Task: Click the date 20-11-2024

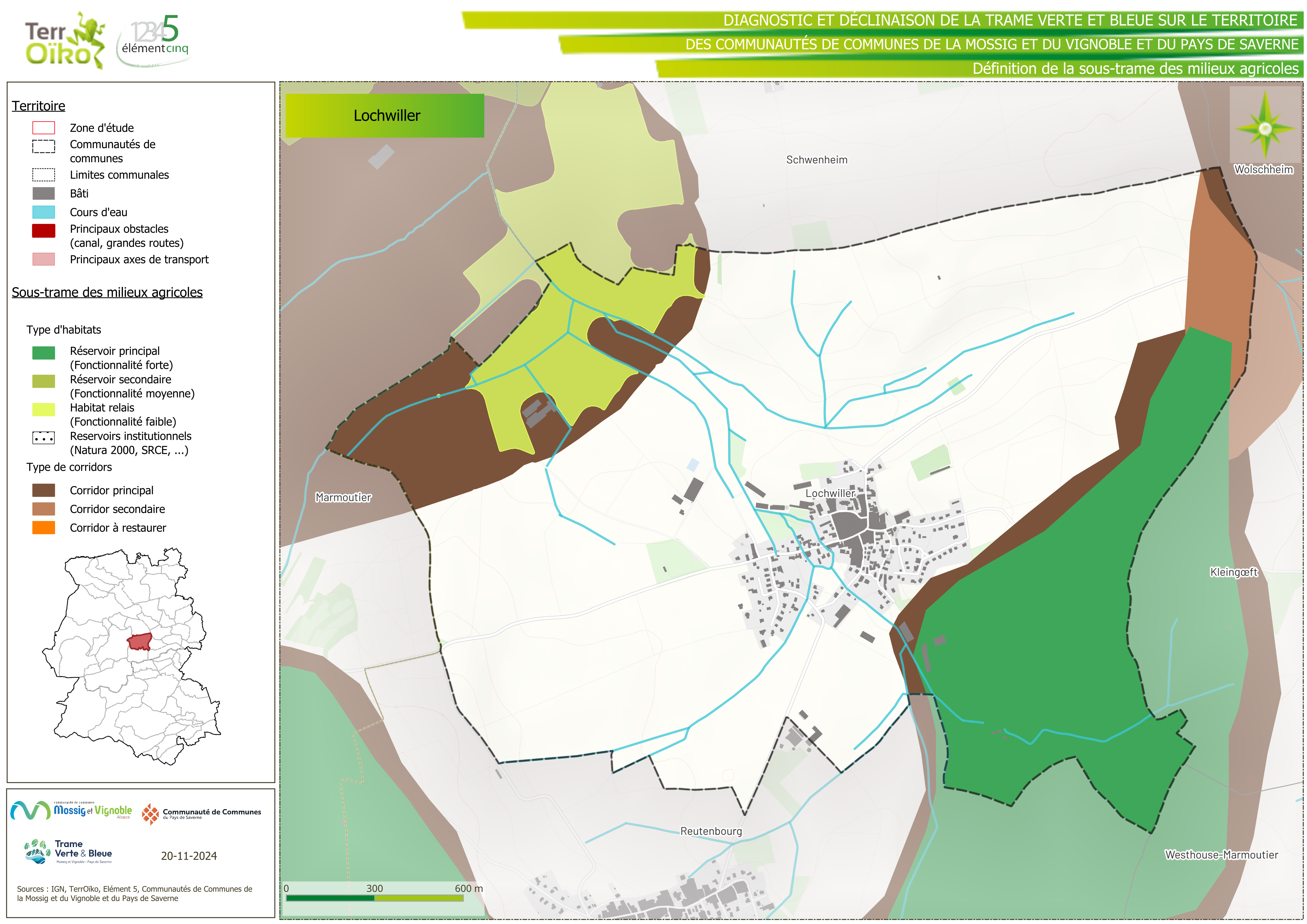Action: pos(188,856)
